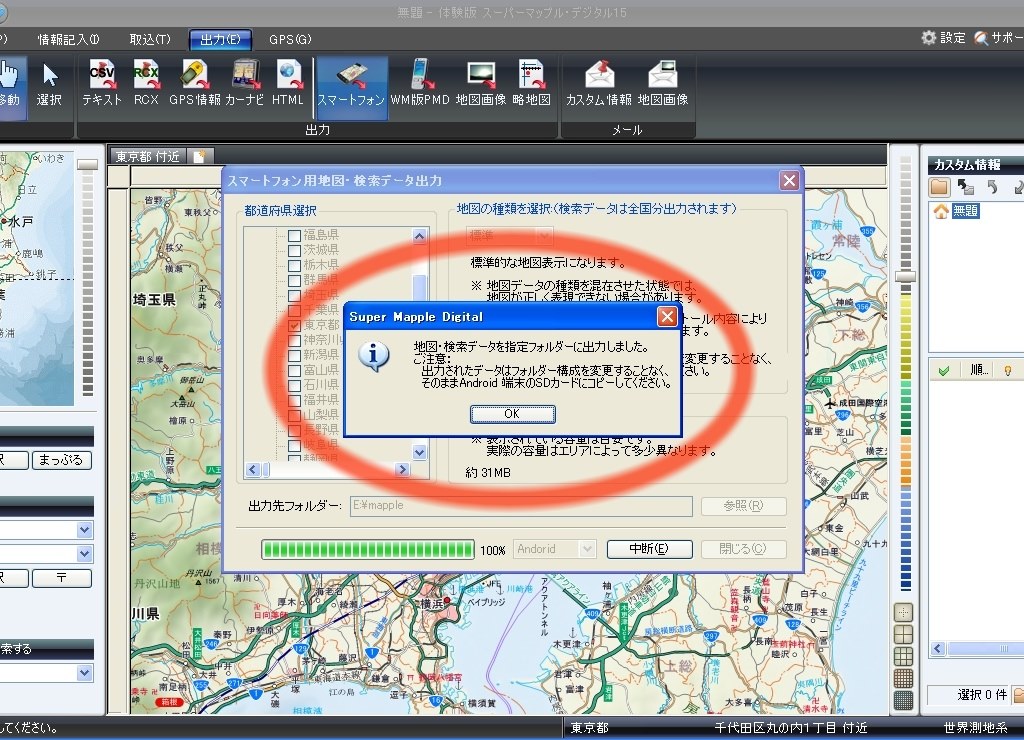Click 中断(E) abort button
Image resolution: width=1024 pixels, height=740 pixels.
649,549
